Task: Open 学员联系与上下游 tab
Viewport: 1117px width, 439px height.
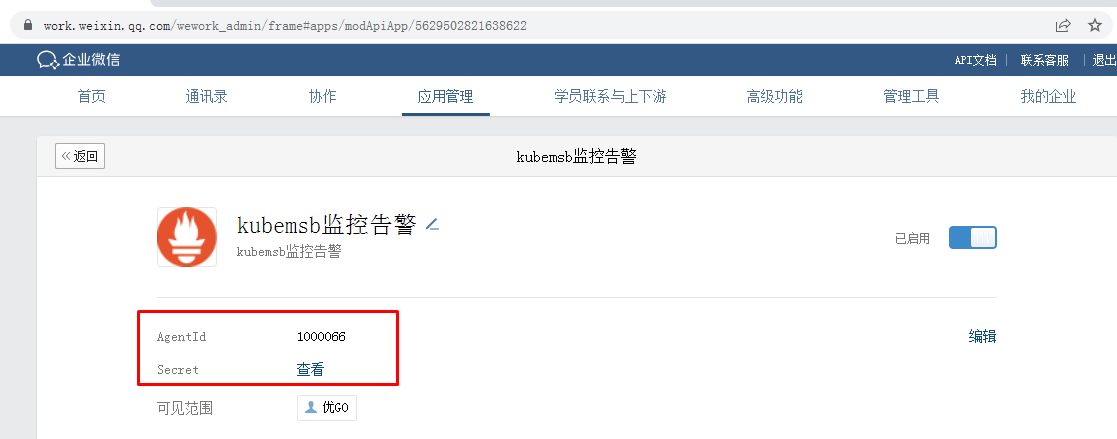Action: [x=611, y=97]
